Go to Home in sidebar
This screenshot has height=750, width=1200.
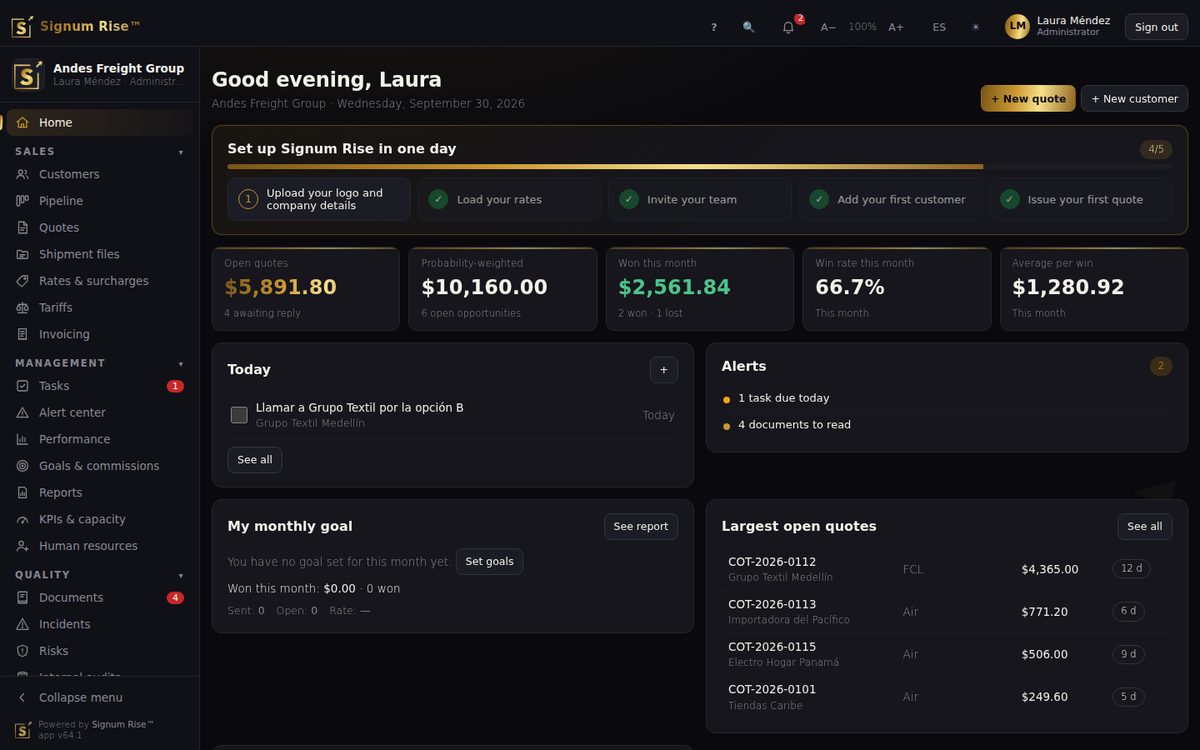tap(99, 122)
